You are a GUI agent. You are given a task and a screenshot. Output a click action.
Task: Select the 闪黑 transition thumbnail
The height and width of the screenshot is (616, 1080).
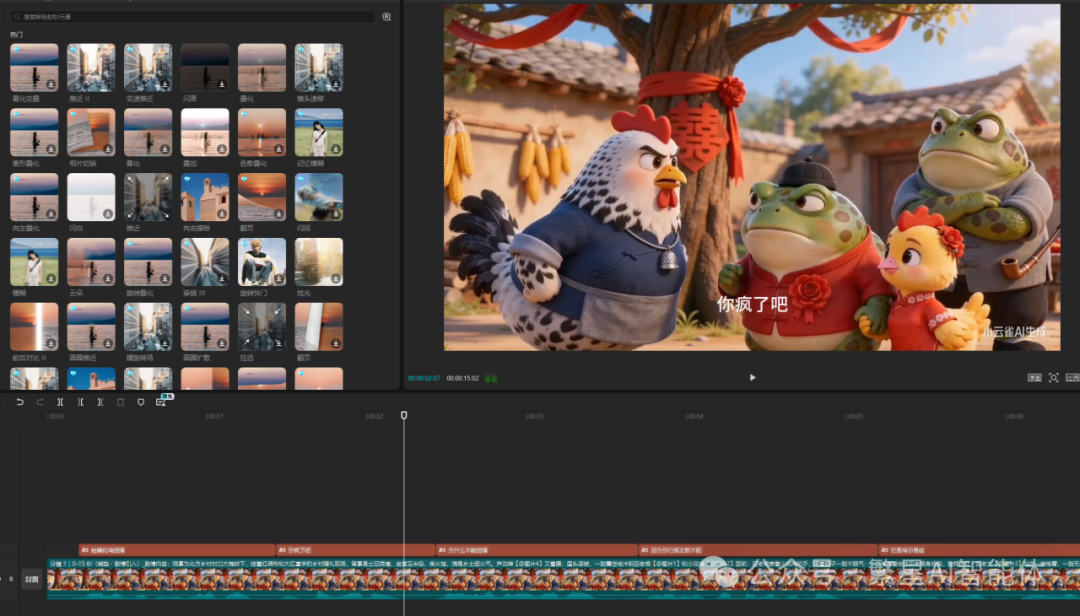pyautogui.click(x=205, y=68)
